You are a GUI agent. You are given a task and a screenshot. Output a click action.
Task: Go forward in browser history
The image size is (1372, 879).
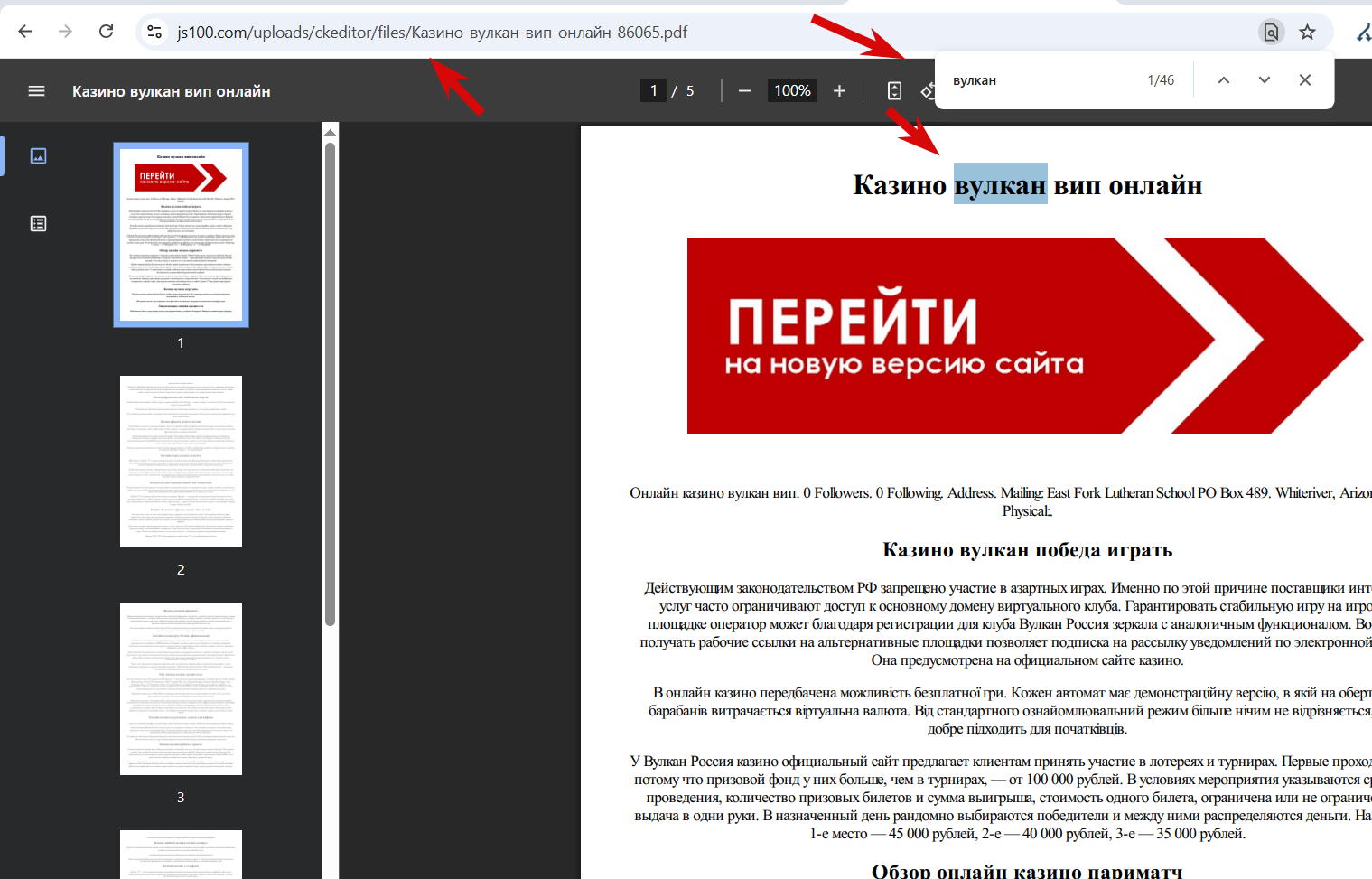(65, 32)
